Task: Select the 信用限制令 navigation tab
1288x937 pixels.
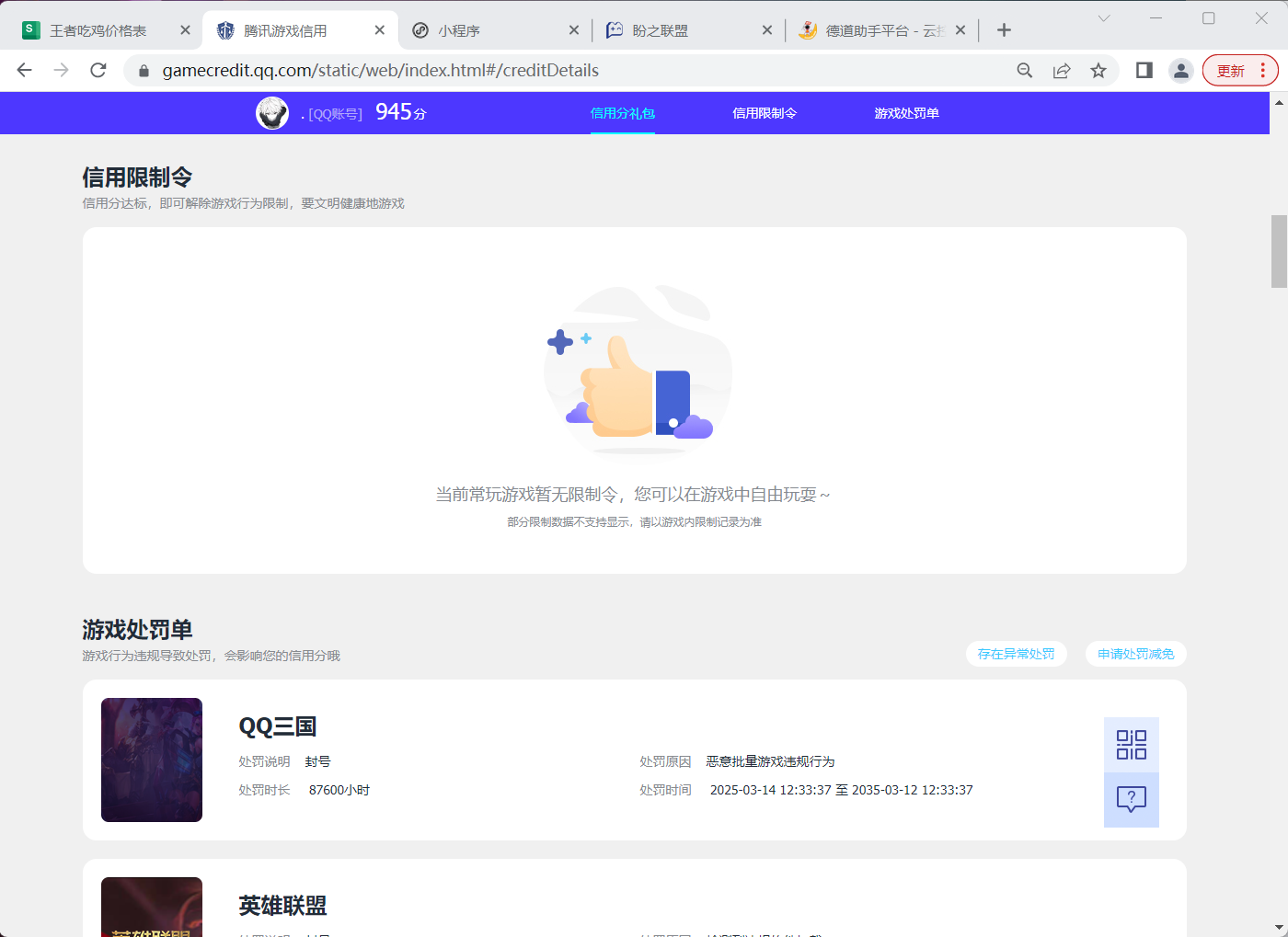Action: [765, 113]
